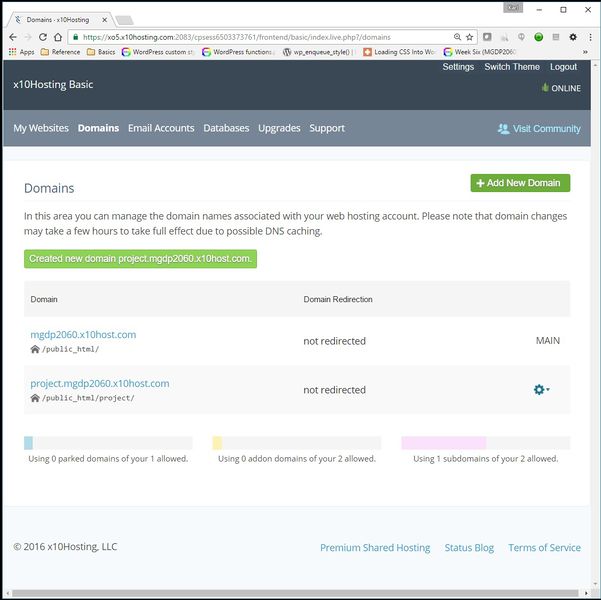601x600 pixels.
Task: Click Logout in the header
Action: coord(563,67)
